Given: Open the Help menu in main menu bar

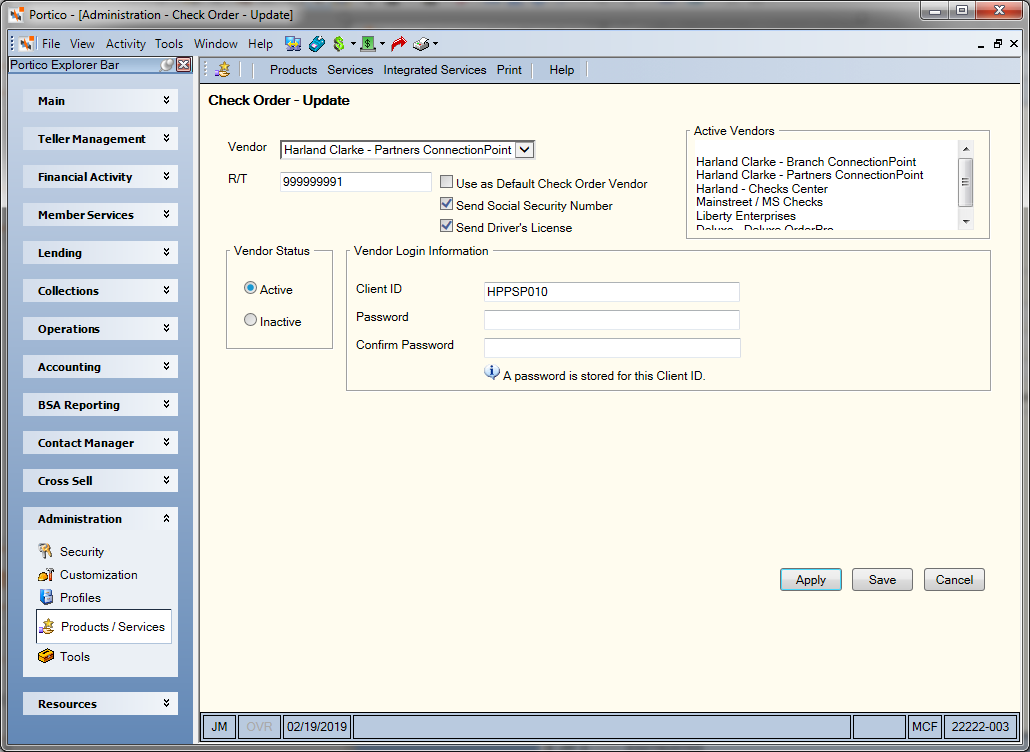Looking at the screenshot, I should click(260, 44).
